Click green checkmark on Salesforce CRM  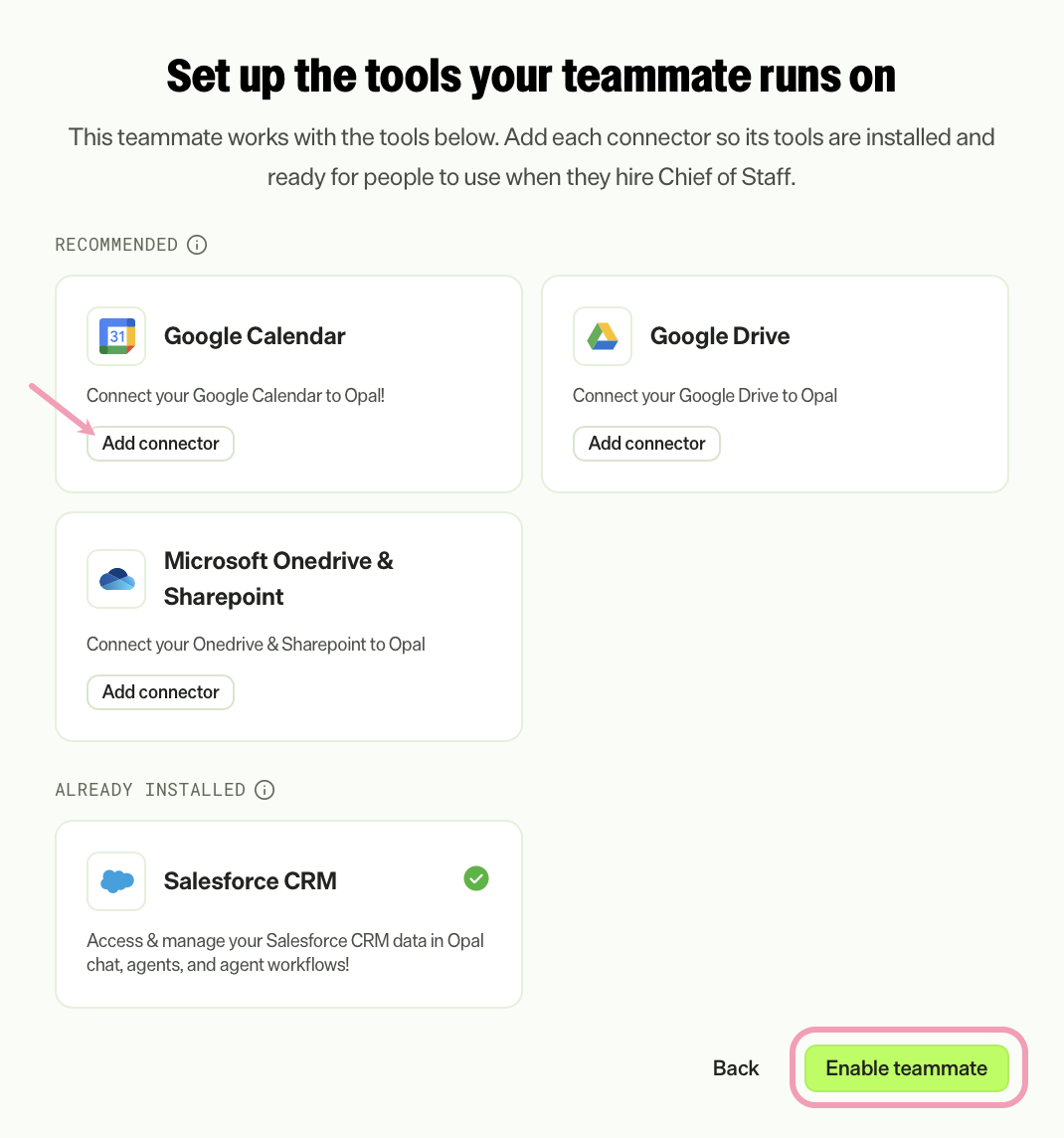pos(476,879)
